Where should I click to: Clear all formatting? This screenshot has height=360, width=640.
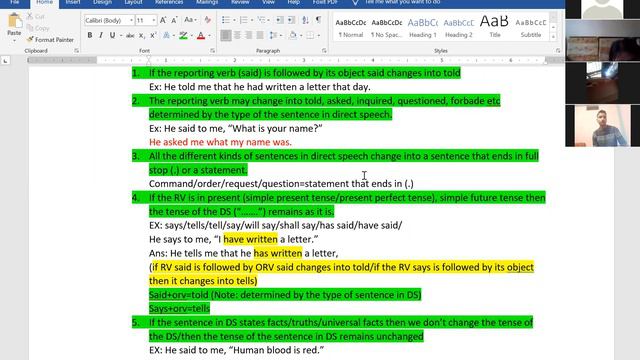[207, 20]
